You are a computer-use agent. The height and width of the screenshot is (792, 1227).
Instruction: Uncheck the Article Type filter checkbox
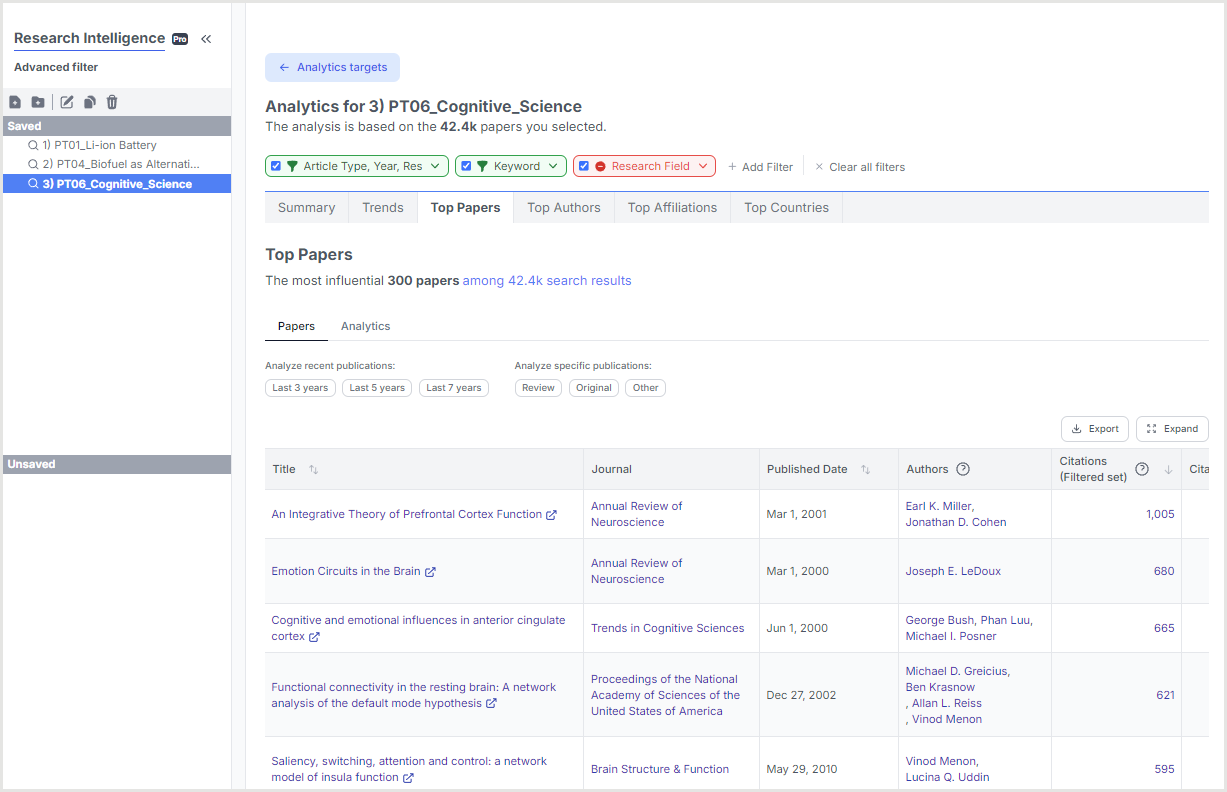pyautogui.click(x=275, y=166)
